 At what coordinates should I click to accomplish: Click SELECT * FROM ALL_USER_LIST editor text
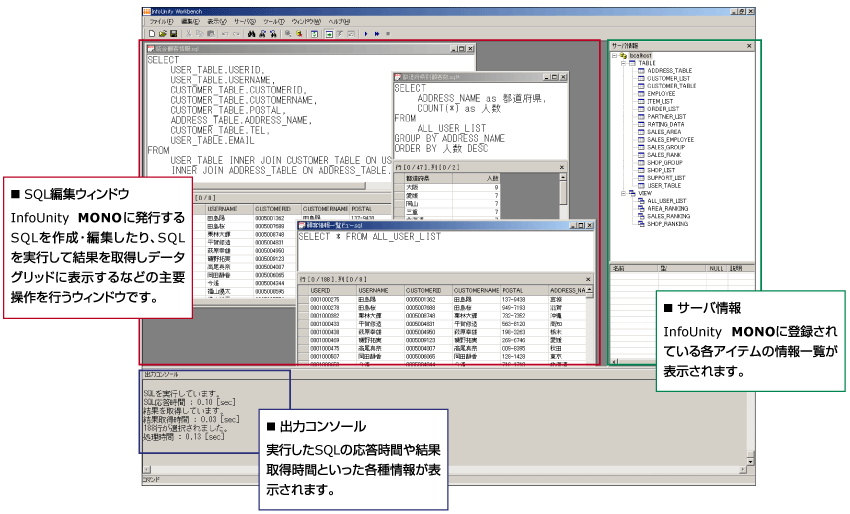click(x=370, y=237)
